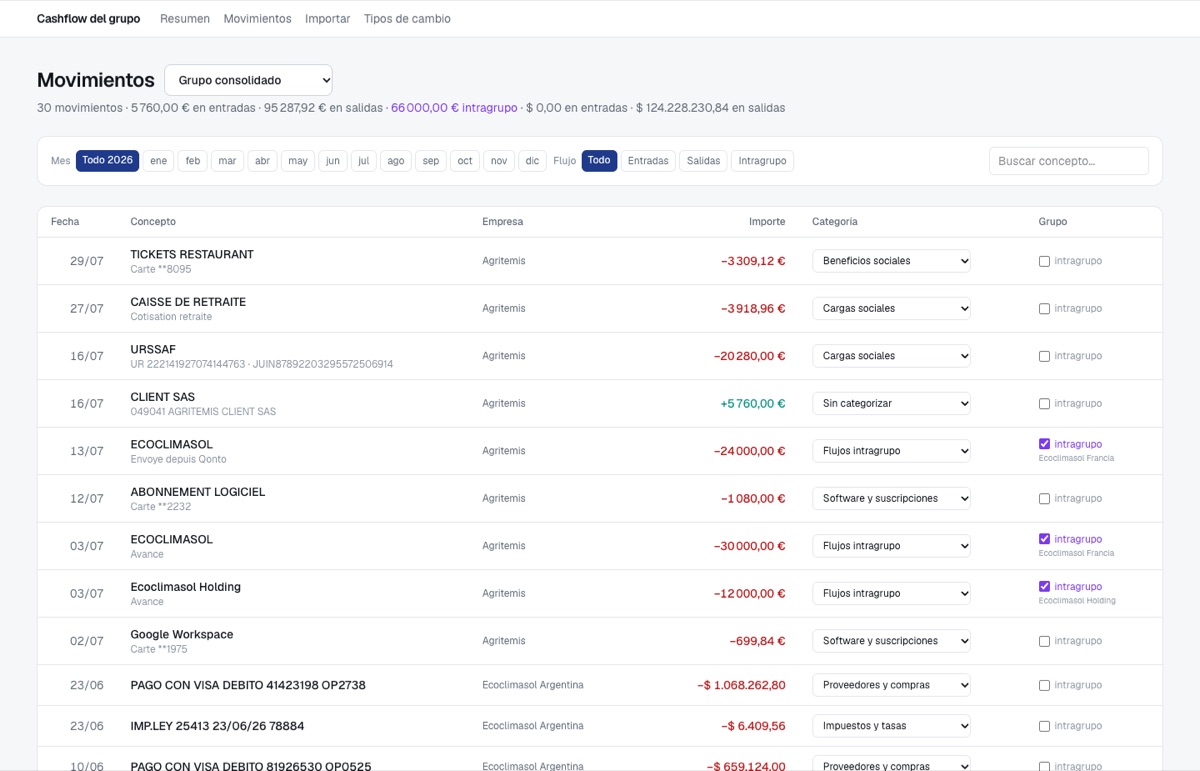Filter by month oct
Screen dimensions: 1200x771
464,161
